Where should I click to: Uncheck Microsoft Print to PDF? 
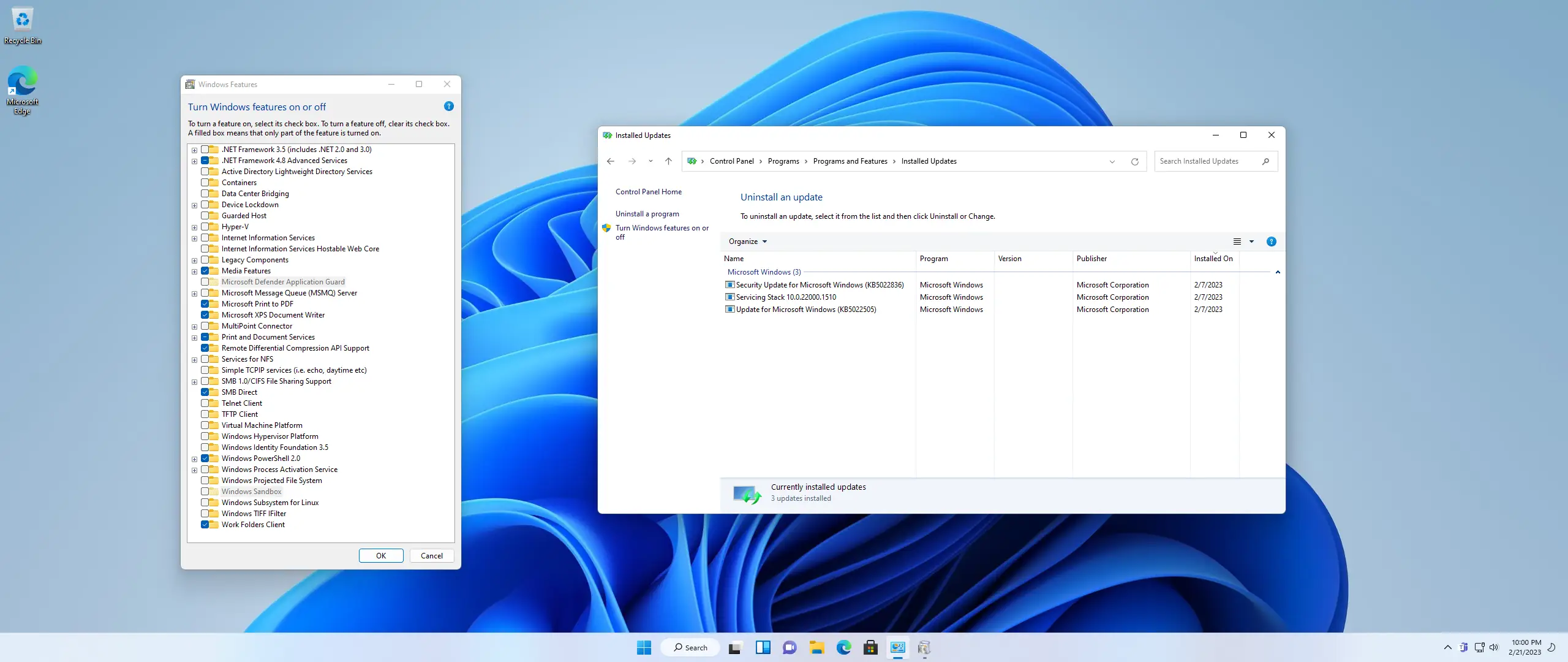click(x=205, y=304)
